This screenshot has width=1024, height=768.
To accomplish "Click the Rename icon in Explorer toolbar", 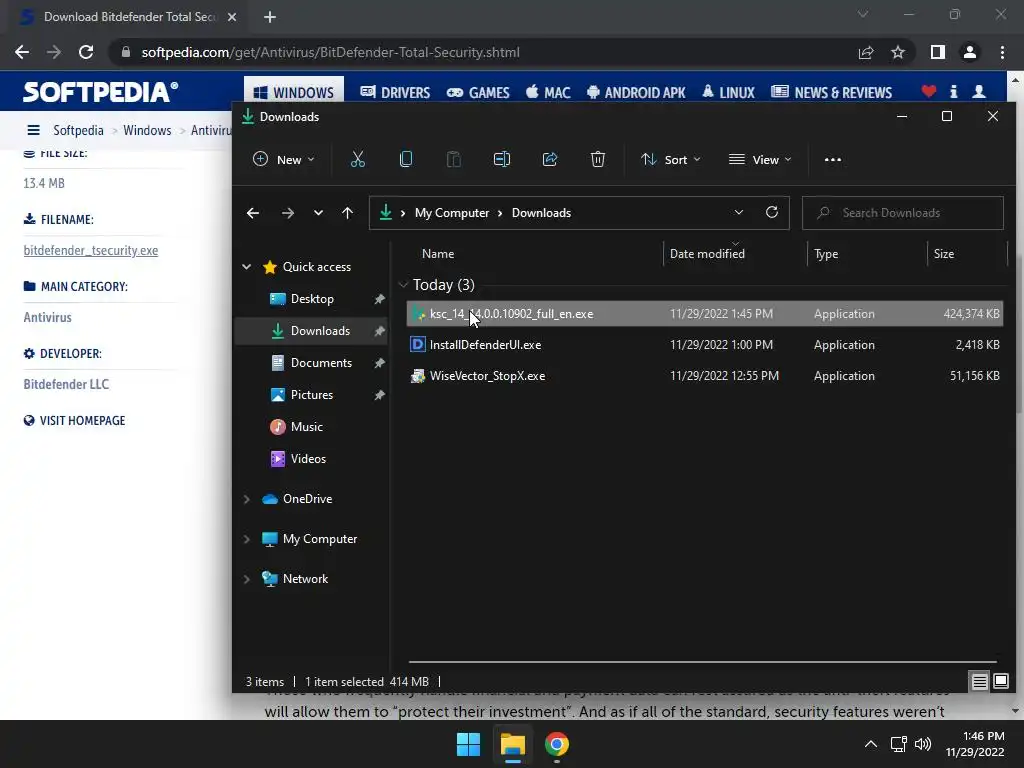I will 502,159.
